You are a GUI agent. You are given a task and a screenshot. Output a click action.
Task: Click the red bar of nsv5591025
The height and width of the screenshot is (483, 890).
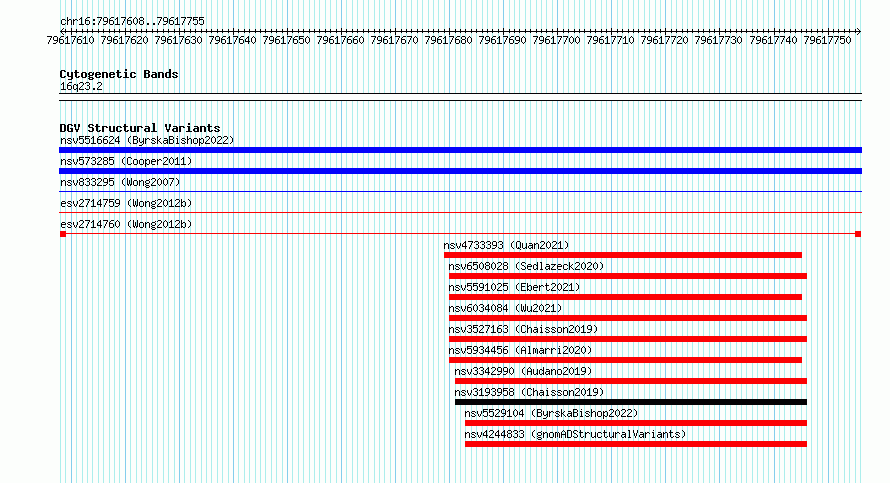pos(625,297)
